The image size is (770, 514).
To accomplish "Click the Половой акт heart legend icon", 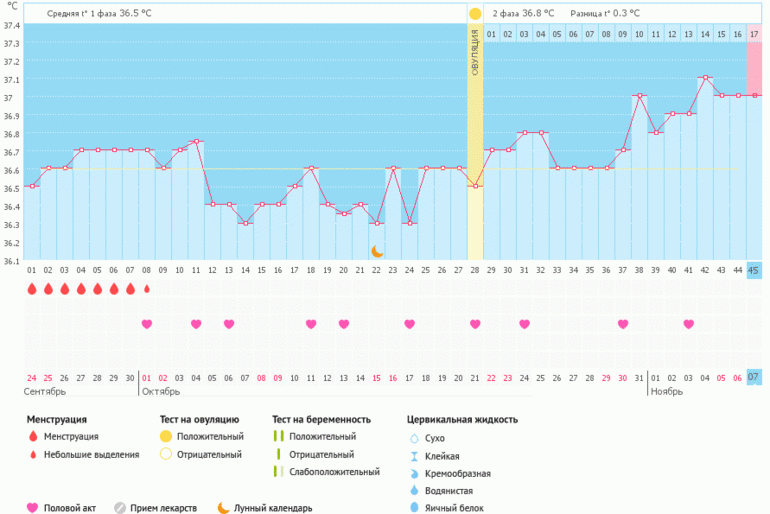I will pos(32,507).
